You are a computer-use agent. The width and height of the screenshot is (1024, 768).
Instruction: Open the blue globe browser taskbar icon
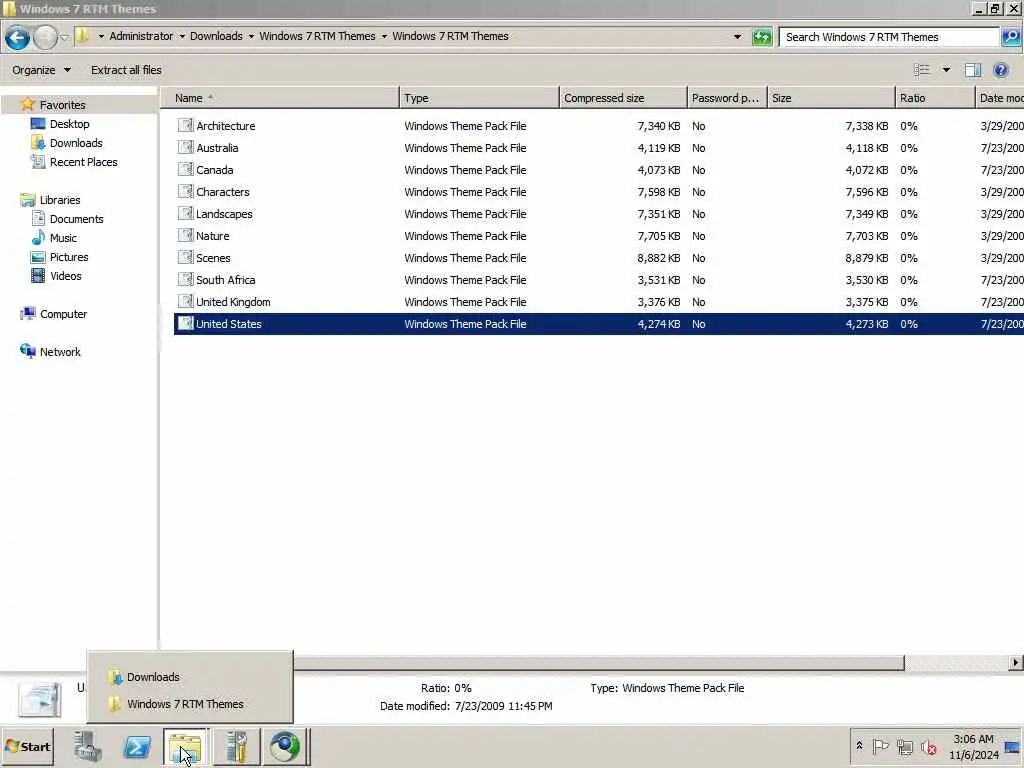[x=285, y=746]
